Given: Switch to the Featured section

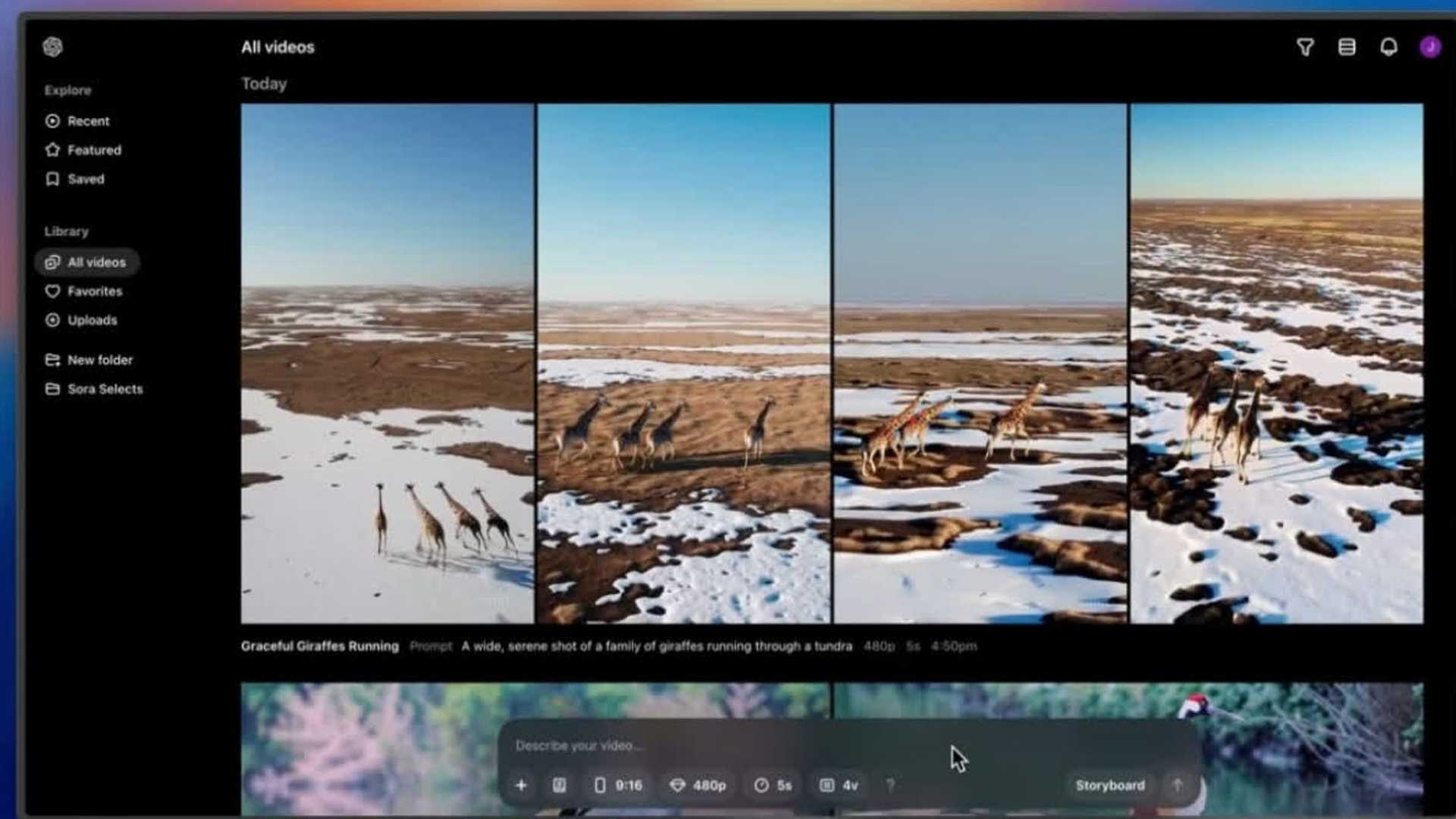Looking at the screenshot, I should click(x=94, y=149).
